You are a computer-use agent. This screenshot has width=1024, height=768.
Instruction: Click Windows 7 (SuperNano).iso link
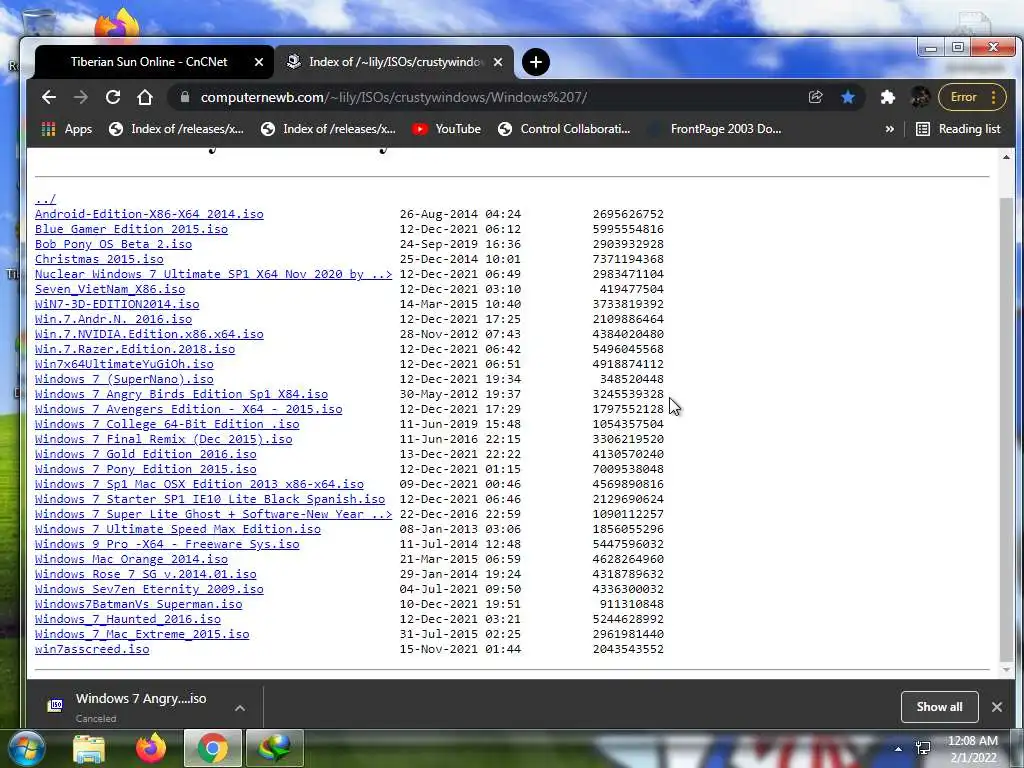124,379
